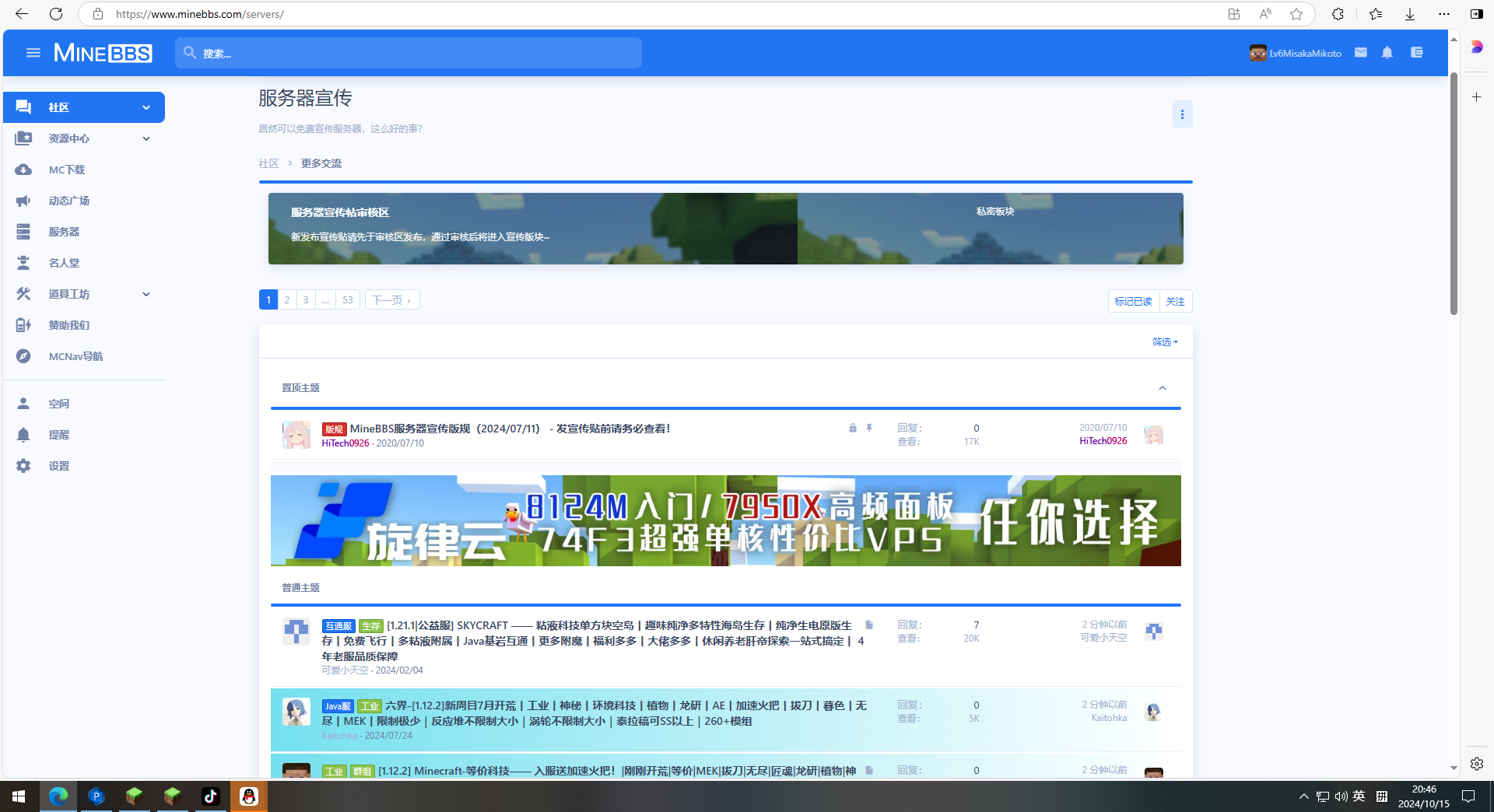Go to page 2 of the thread list
The height and width of the screenshot is (812, 1494).
(287, 299)
